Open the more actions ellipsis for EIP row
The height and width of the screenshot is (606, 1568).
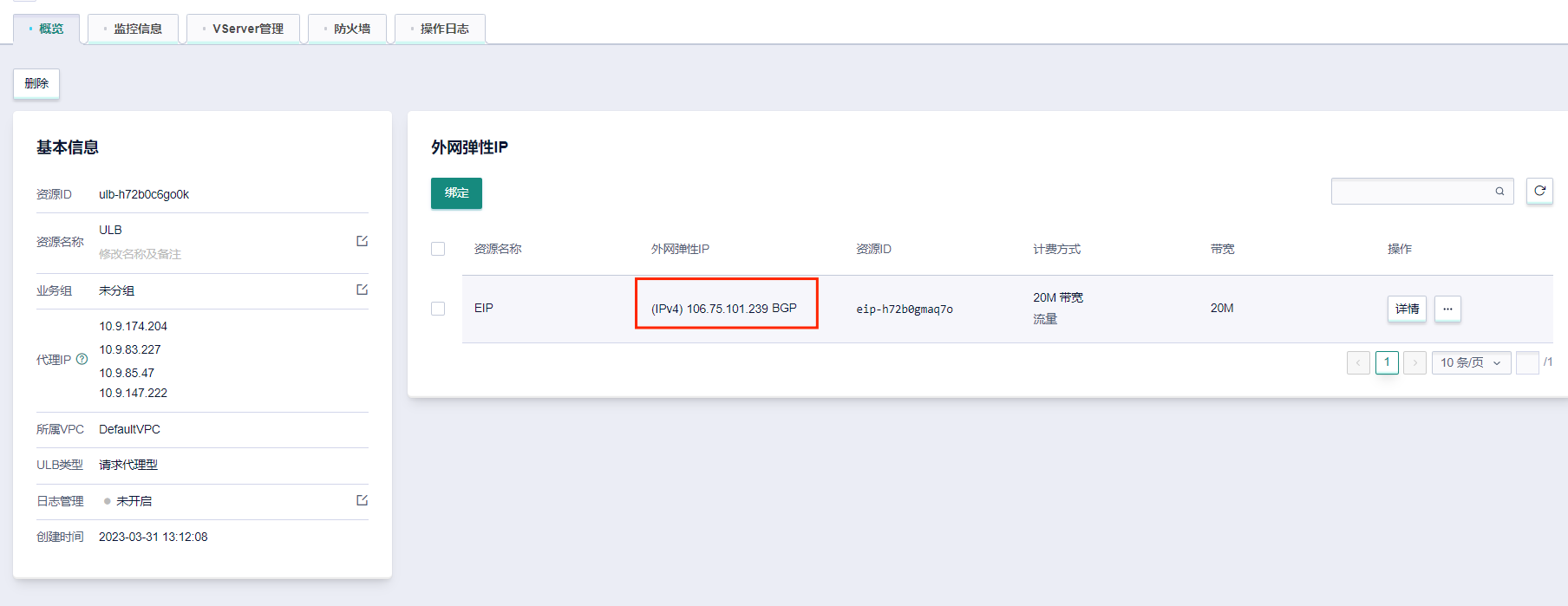click(1447, 309)
